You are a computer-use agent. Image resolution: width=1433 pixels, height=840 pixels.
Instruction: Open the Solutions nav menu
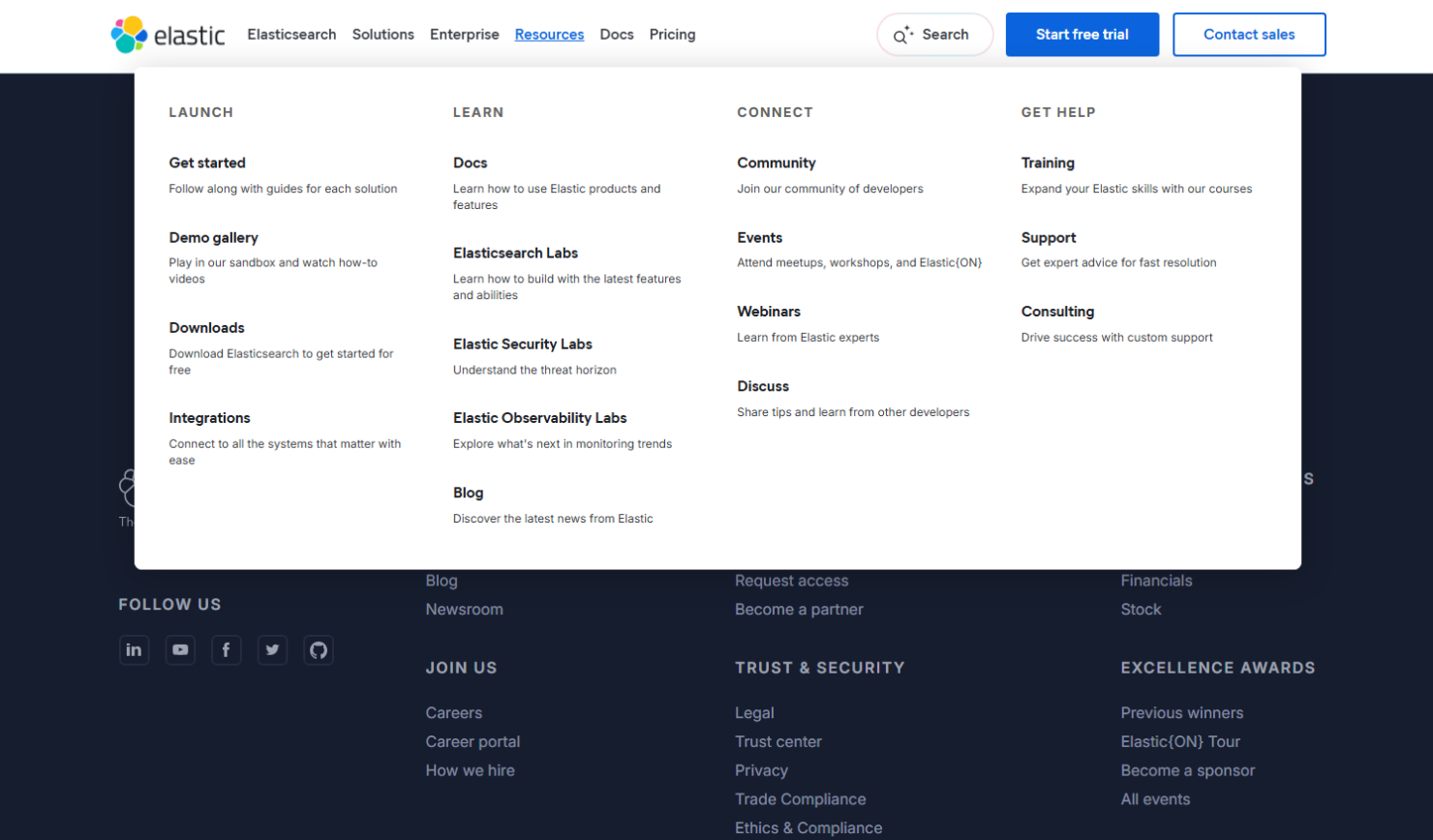383,35
